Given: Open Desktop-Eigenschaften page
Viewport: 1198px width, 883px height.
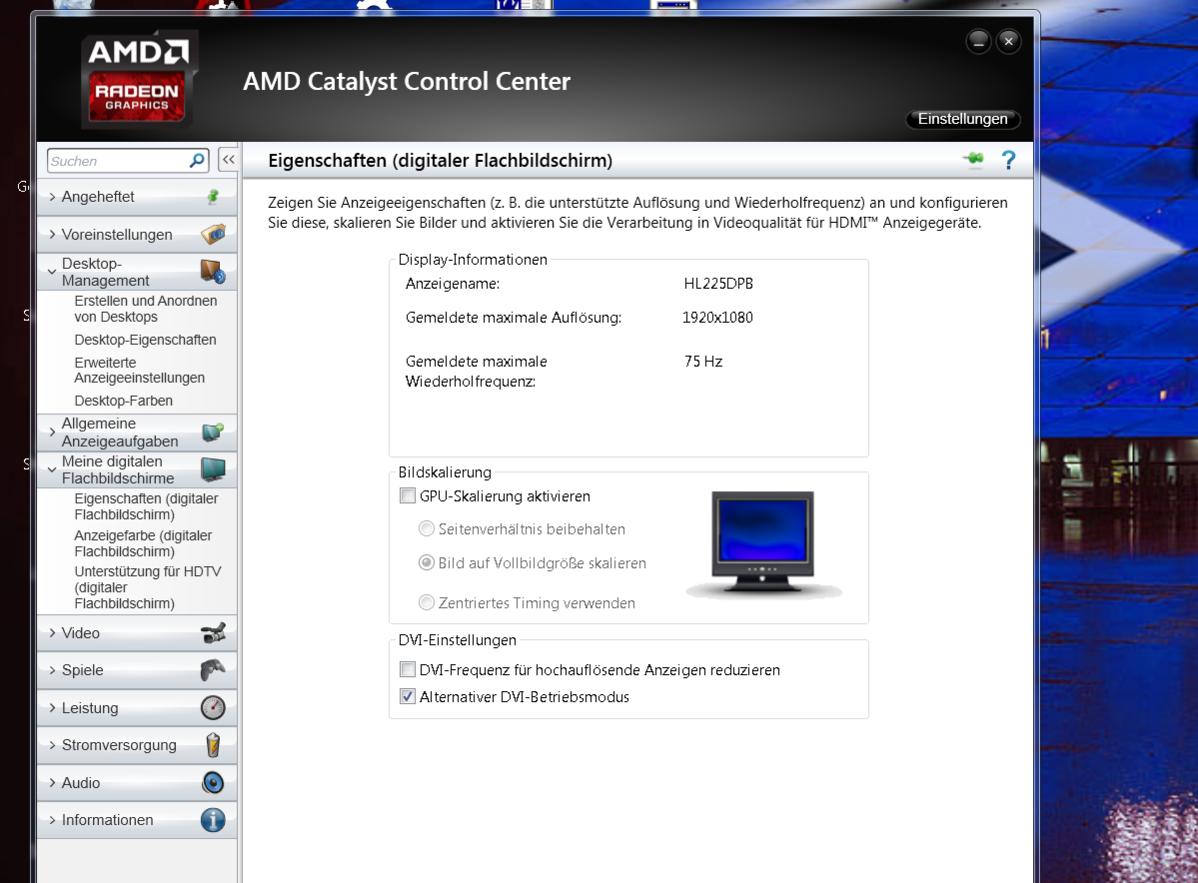Looking at the screenshot, I should [145, 340].
